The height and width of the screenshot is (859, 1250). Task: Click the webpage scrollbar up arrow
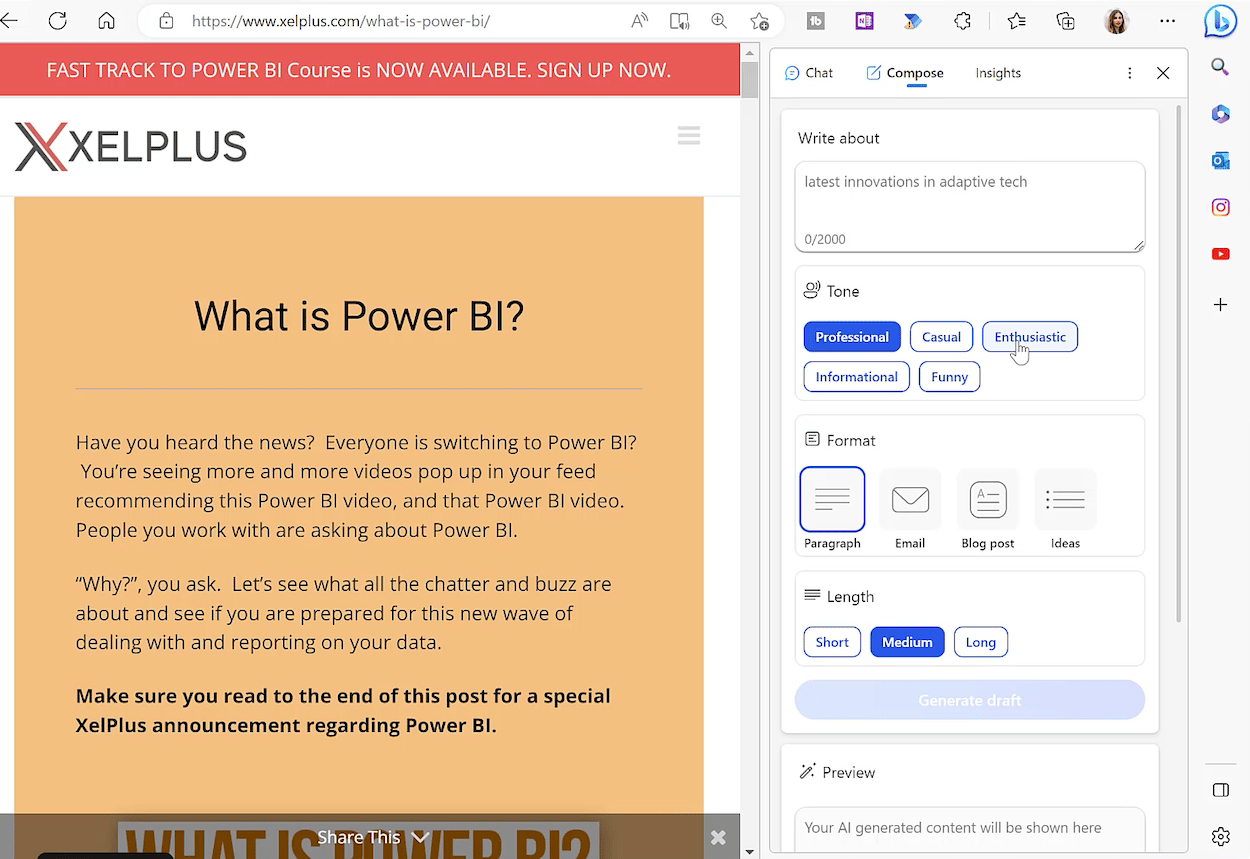coord(750,52)
